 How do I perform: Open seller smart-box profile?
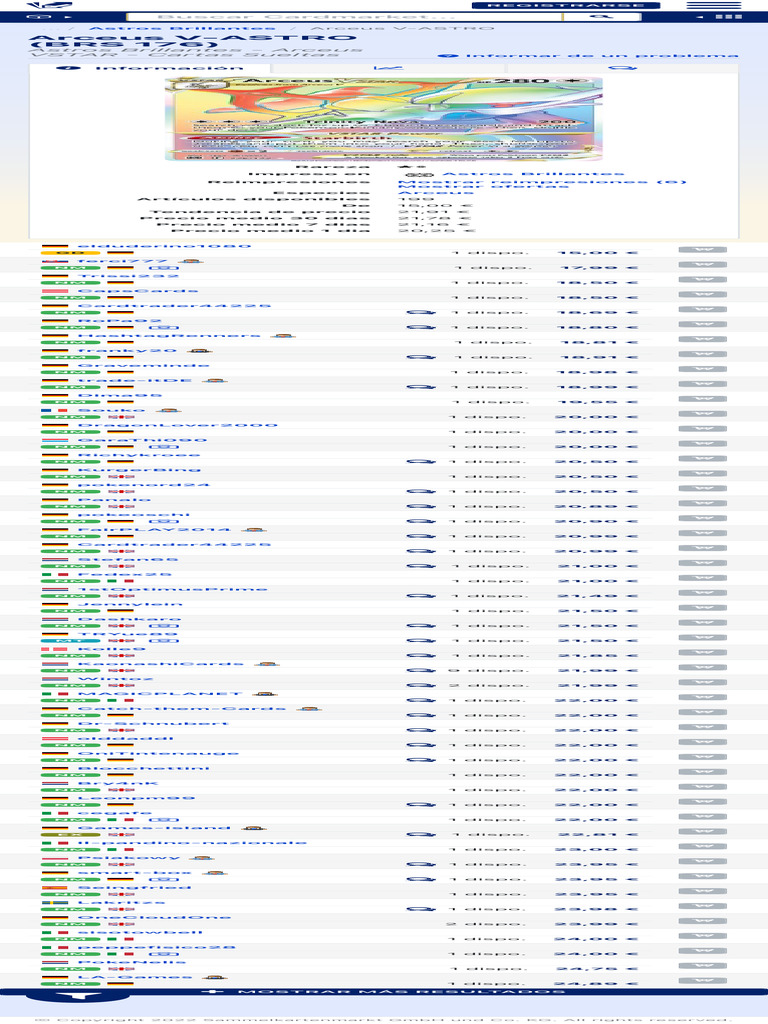135,872
